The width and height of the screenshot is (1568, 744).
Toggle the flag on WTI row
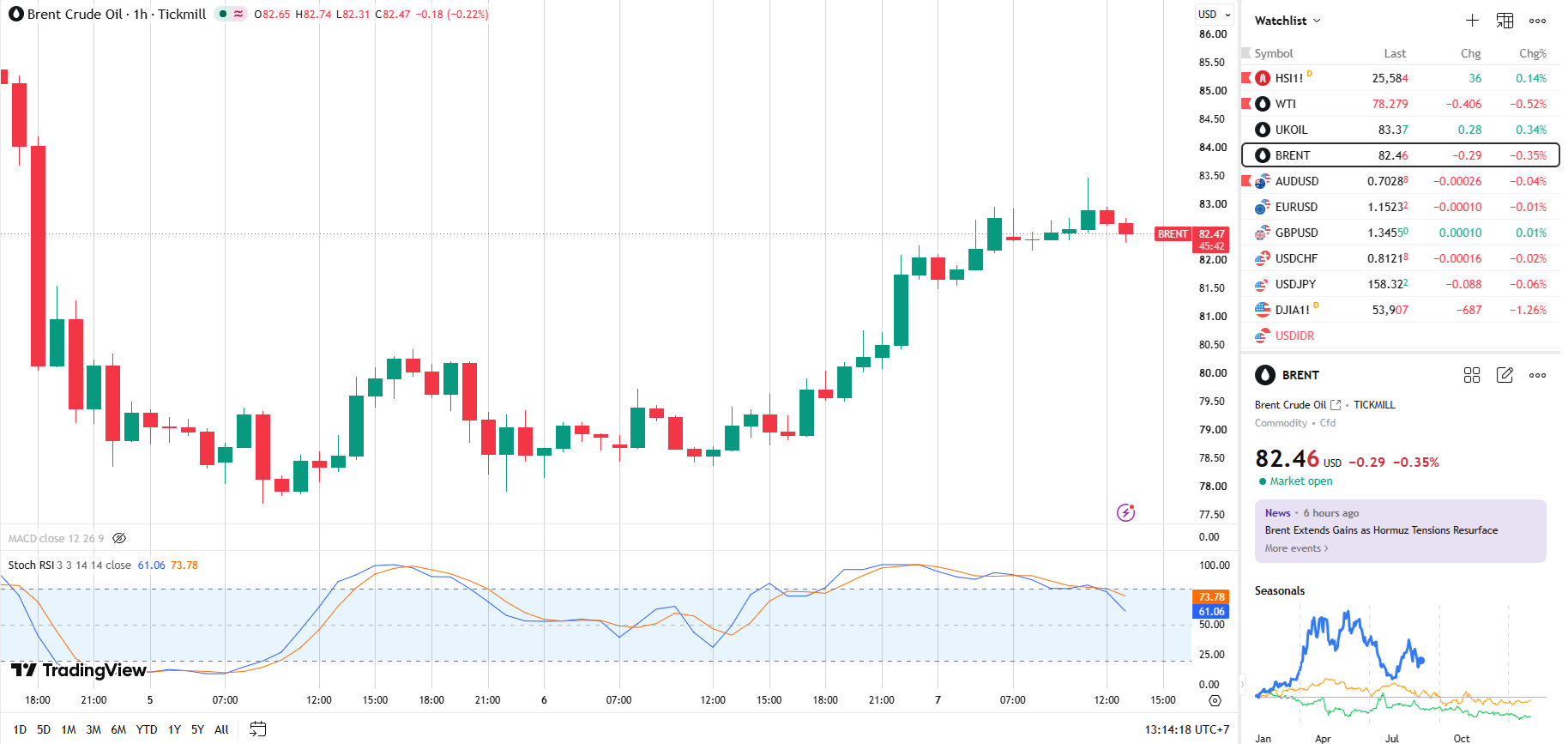click(1246, 104)
